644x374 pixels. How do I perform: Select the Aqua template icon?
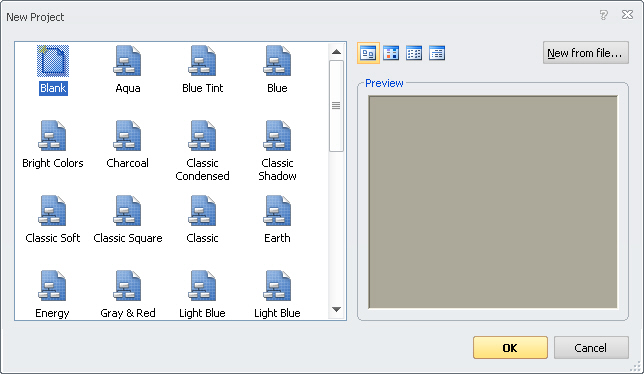tap(127, 61)
